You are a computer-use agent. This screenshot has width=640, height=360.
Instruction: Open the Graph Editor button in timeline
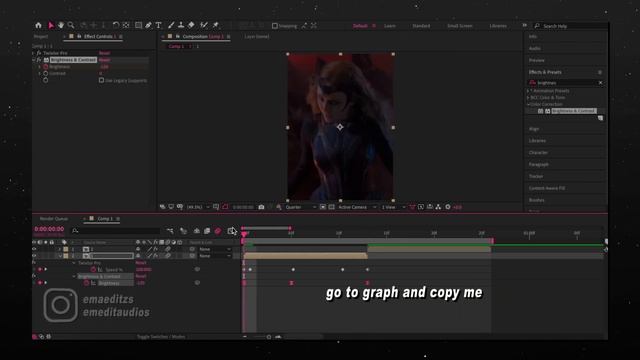pos(231,231)
